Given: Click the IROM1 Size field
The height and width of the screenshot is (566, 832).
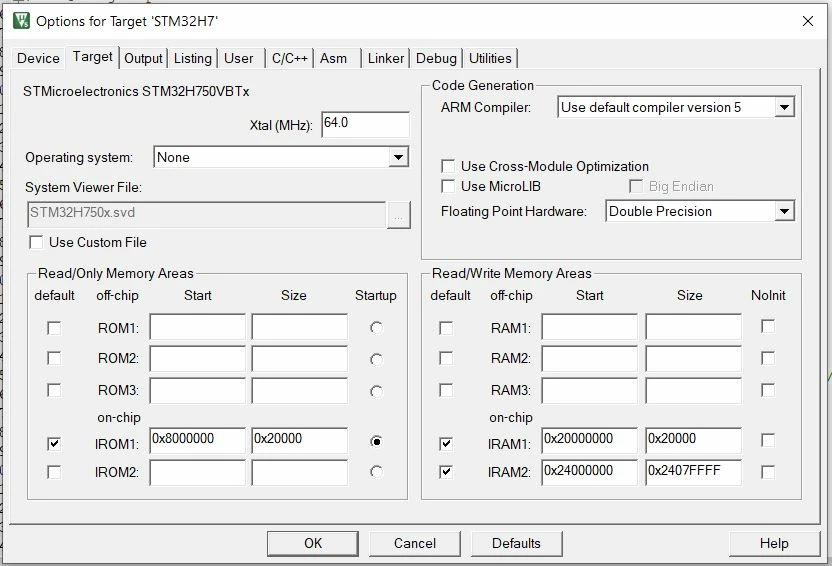Looking at the screenshot, I should click(x=300, y=441).
